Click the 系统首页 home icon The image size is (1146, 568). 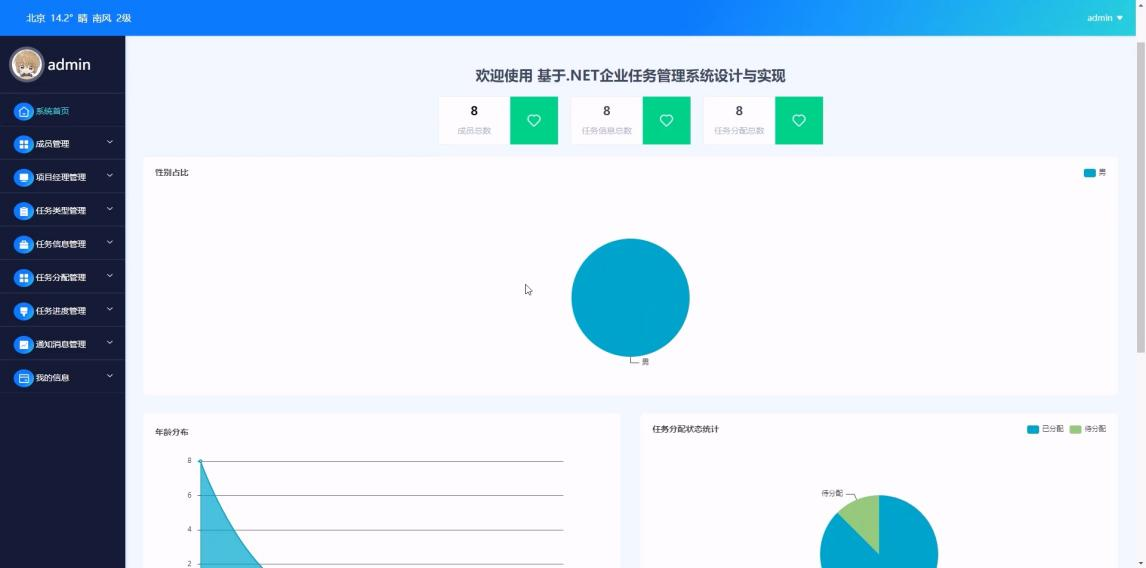tap(24, 111)
